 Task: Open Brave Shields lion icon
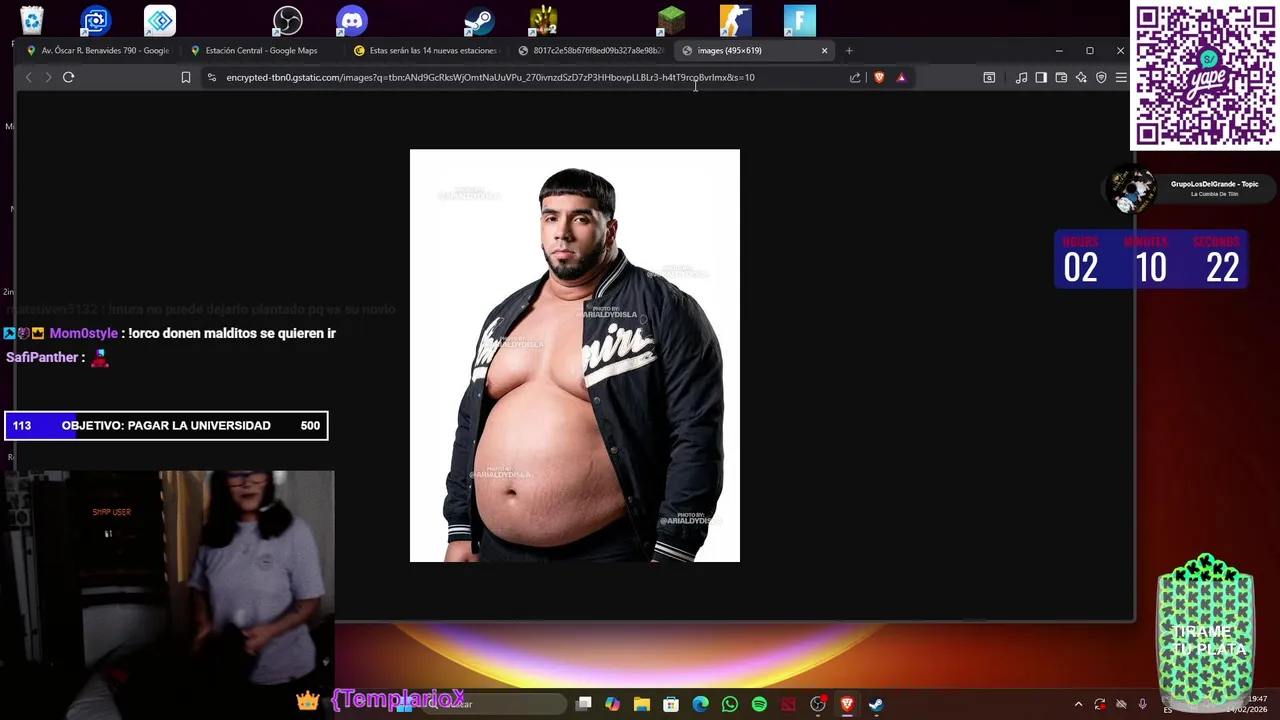click(x=879, y=77)
